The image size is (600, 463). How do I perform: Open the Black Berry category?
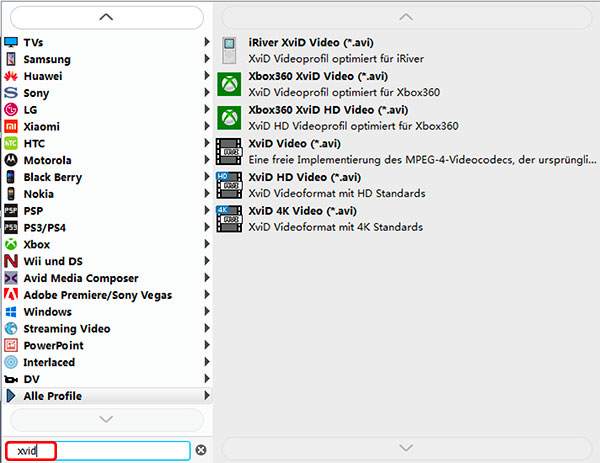pyautogui.click(x=107, y=177)
